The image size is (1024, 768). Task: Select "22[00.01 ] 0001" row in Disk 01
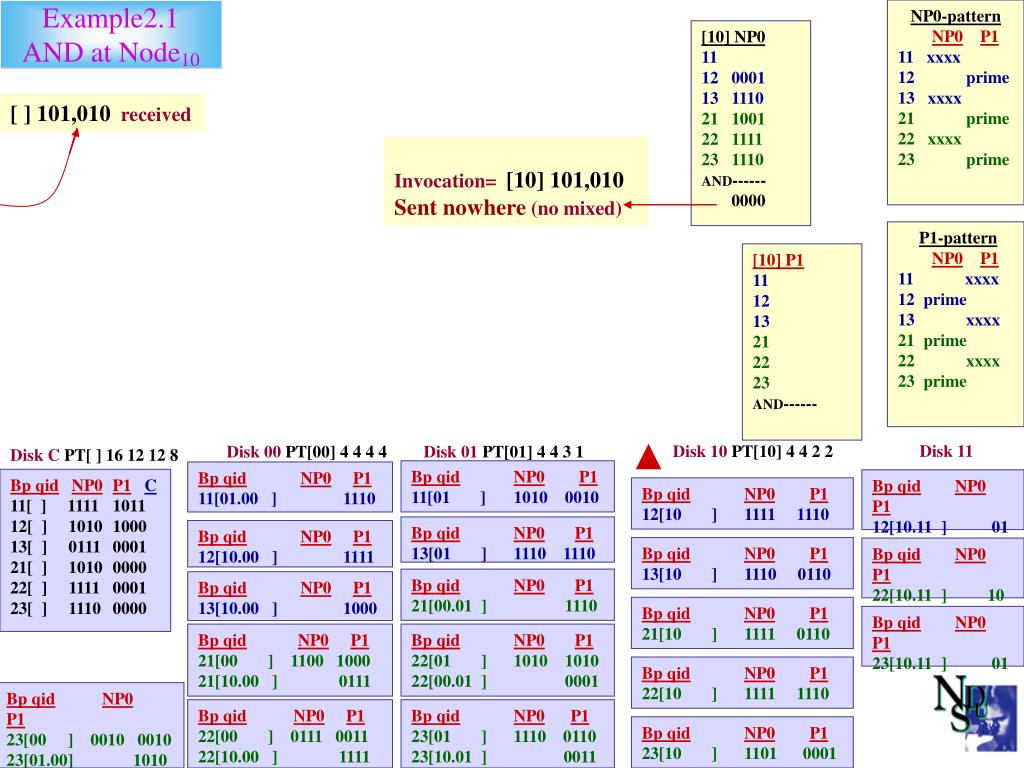tap(504, 681)
